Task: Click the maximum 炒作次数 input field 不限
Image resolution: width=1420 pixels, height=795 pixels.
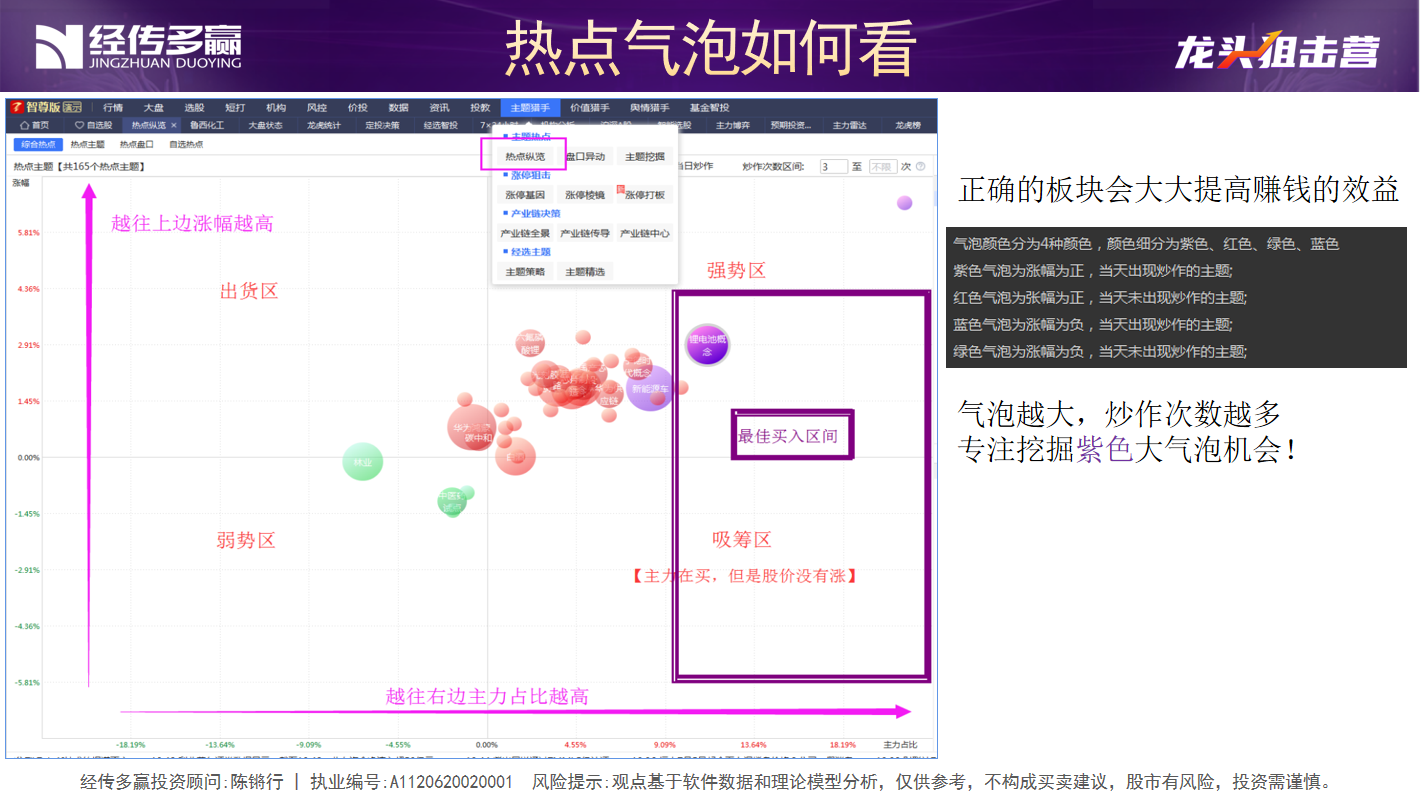Action: (883, 166)
